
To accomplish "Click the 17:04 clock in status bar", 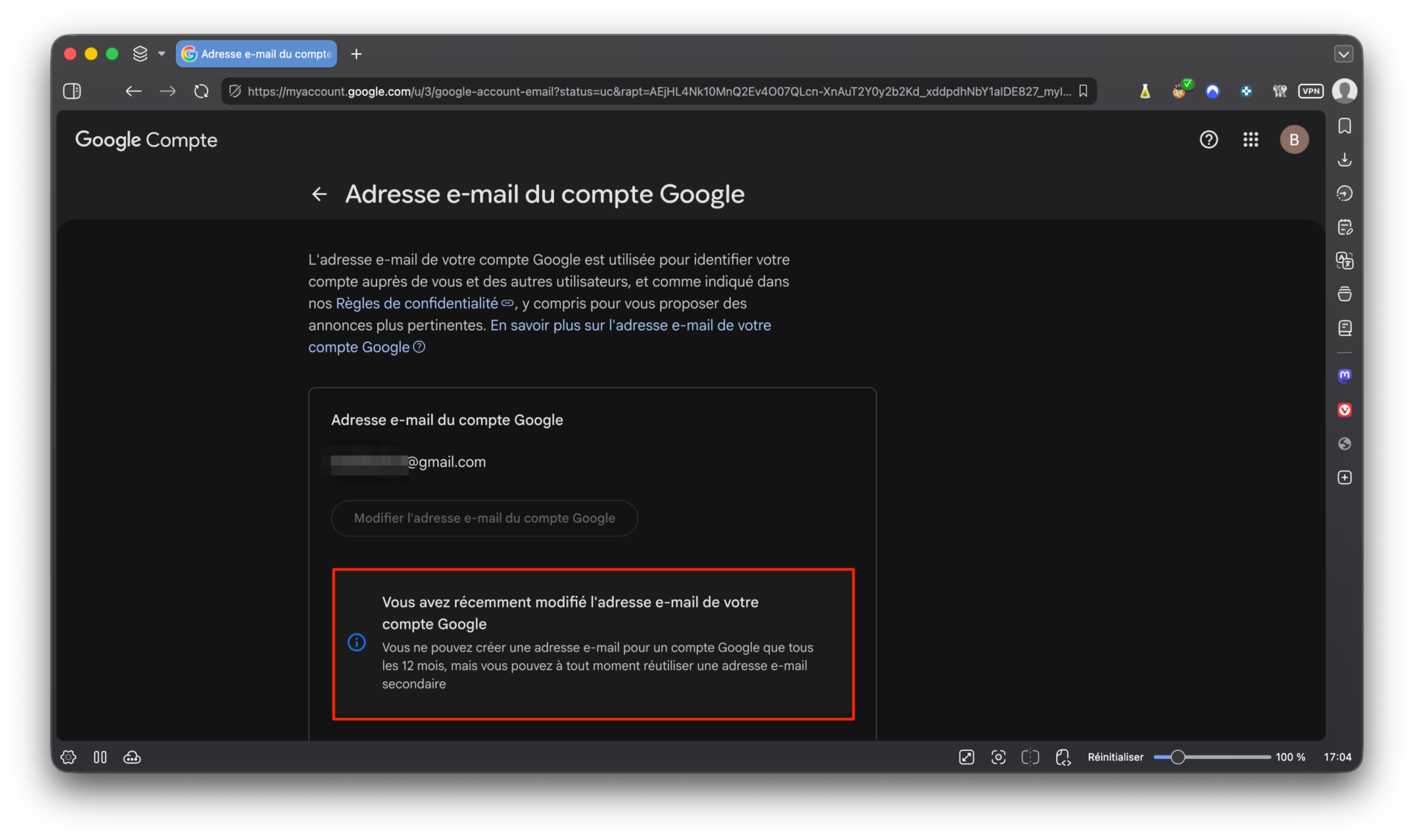I will pos(1337,757).
